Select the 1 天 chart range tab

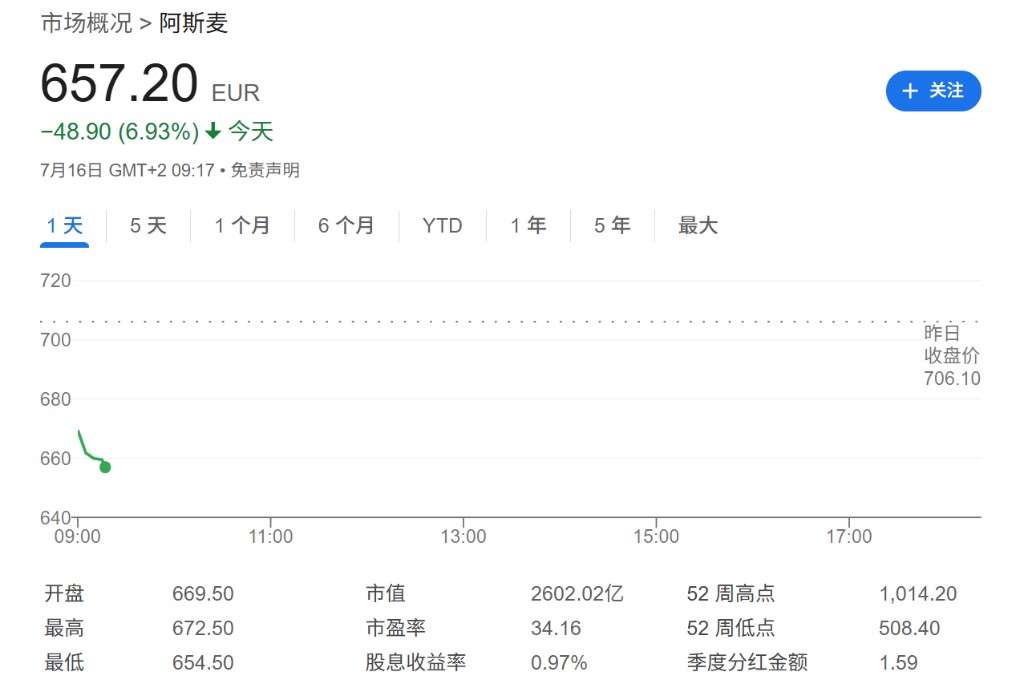pyautogui.click(x=65, y=226)
